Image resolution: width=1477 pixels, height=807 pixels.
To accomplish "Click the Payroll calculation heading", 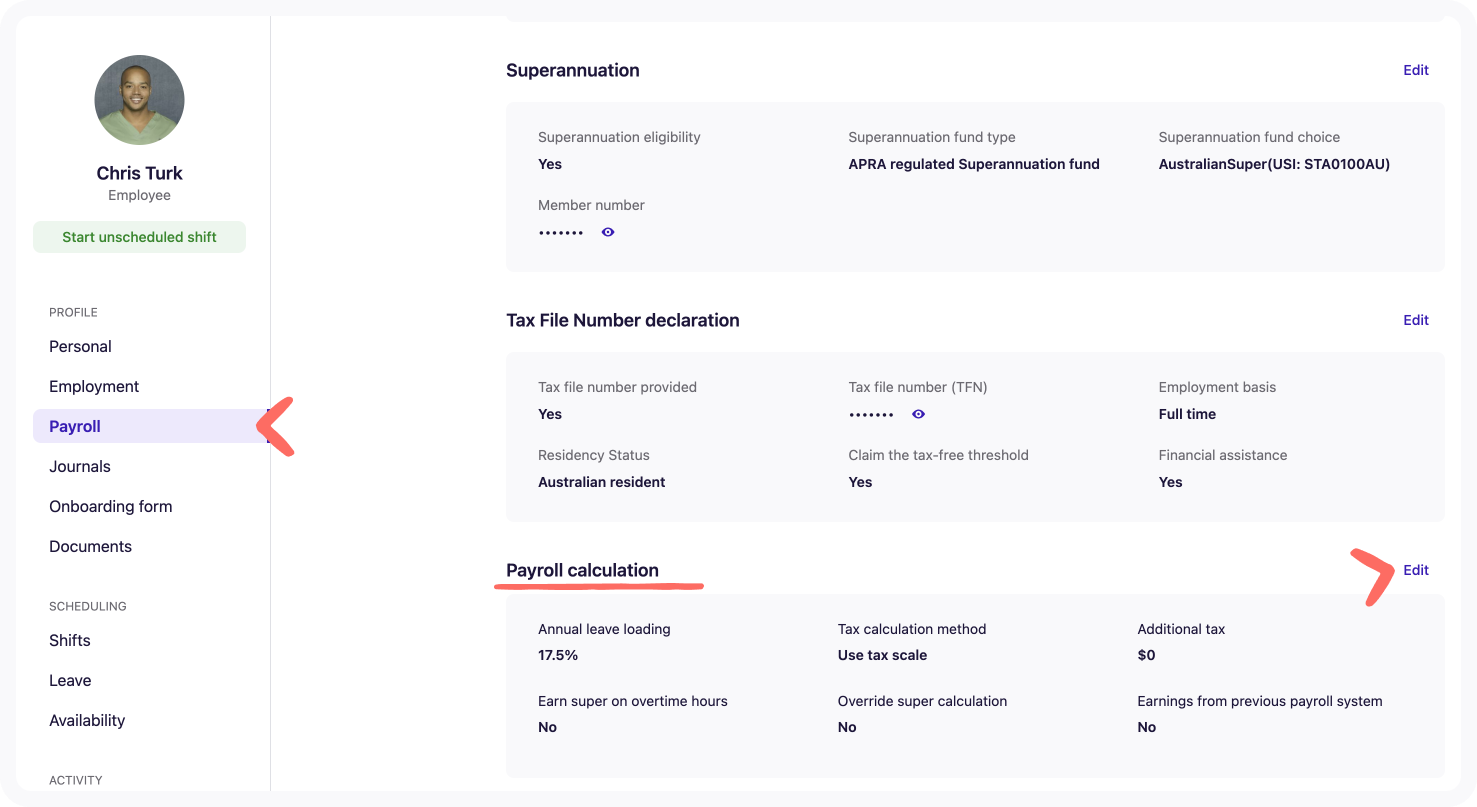I will [582, 571].
